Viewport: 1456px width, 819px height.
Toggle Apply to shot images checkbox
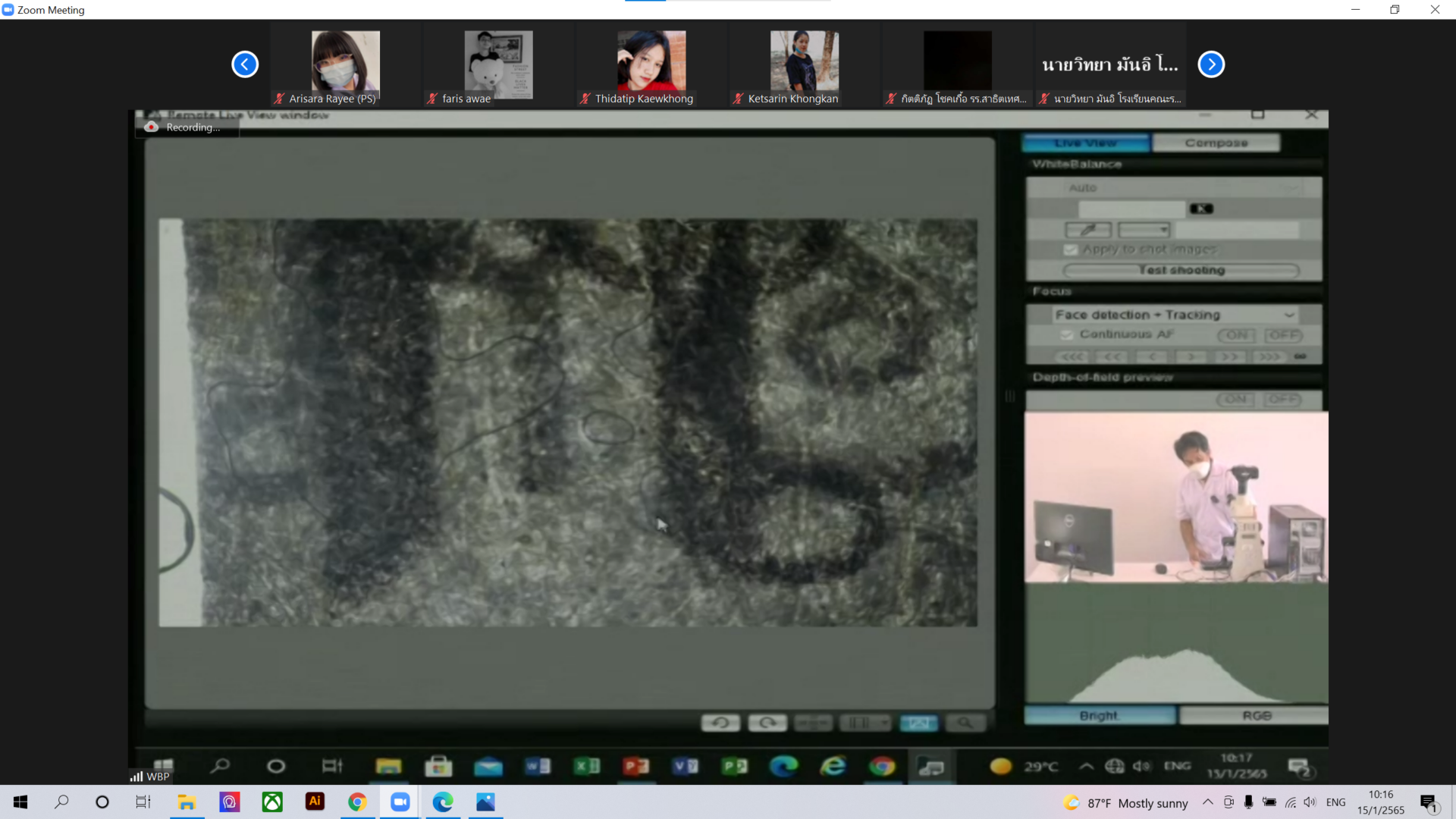coord(1071,249)
